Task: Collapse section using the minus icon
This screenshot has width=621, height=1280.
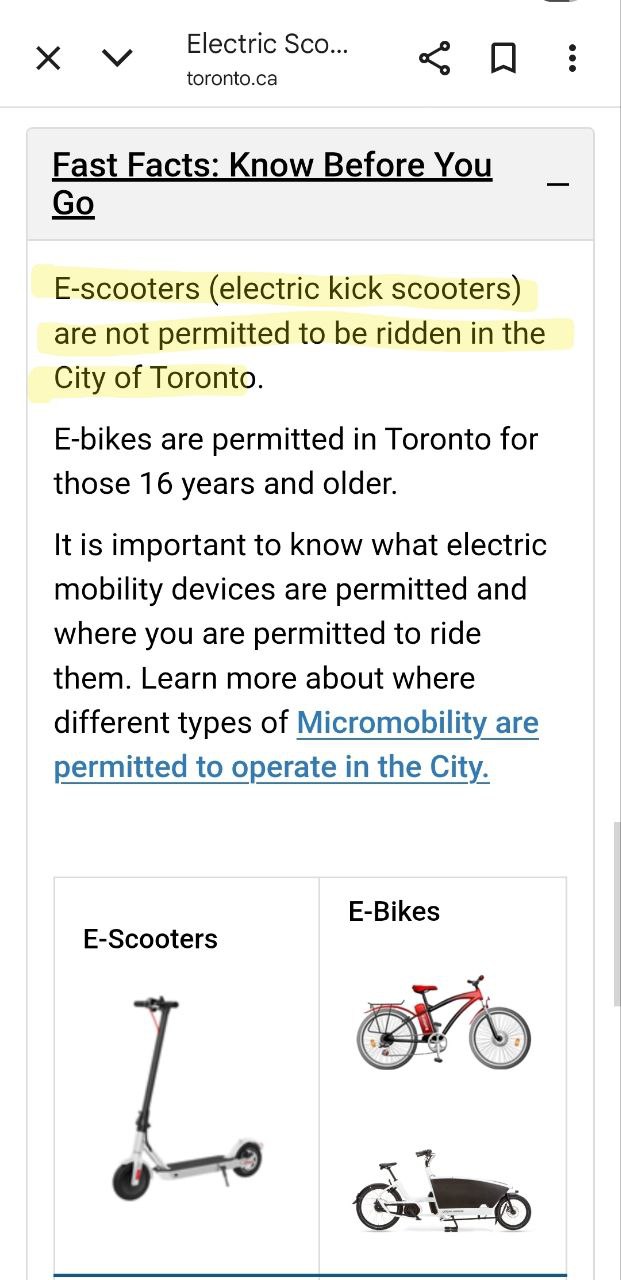Action: (559, 184)
